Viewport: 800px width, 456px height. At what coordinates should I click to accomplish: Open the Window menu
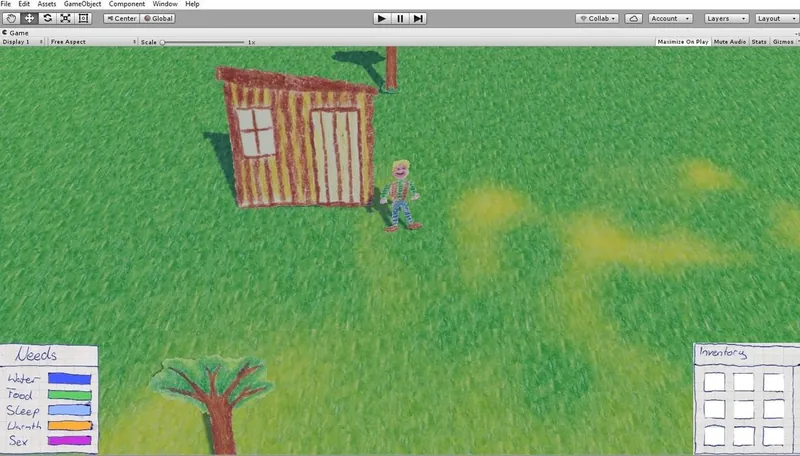click(165, 4)
